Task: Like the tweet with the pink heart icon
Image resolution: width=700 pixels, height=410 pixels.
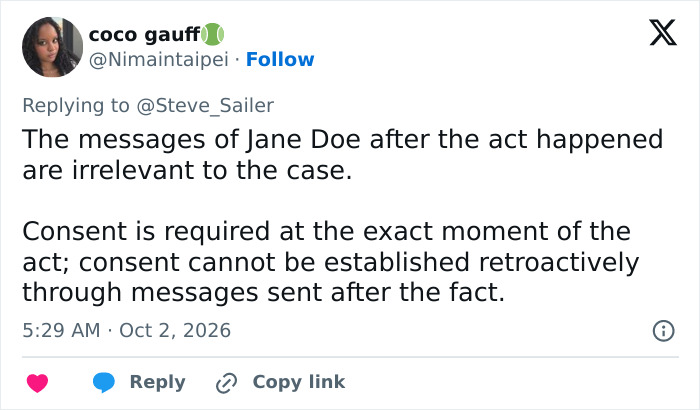Action: point(38,383)
